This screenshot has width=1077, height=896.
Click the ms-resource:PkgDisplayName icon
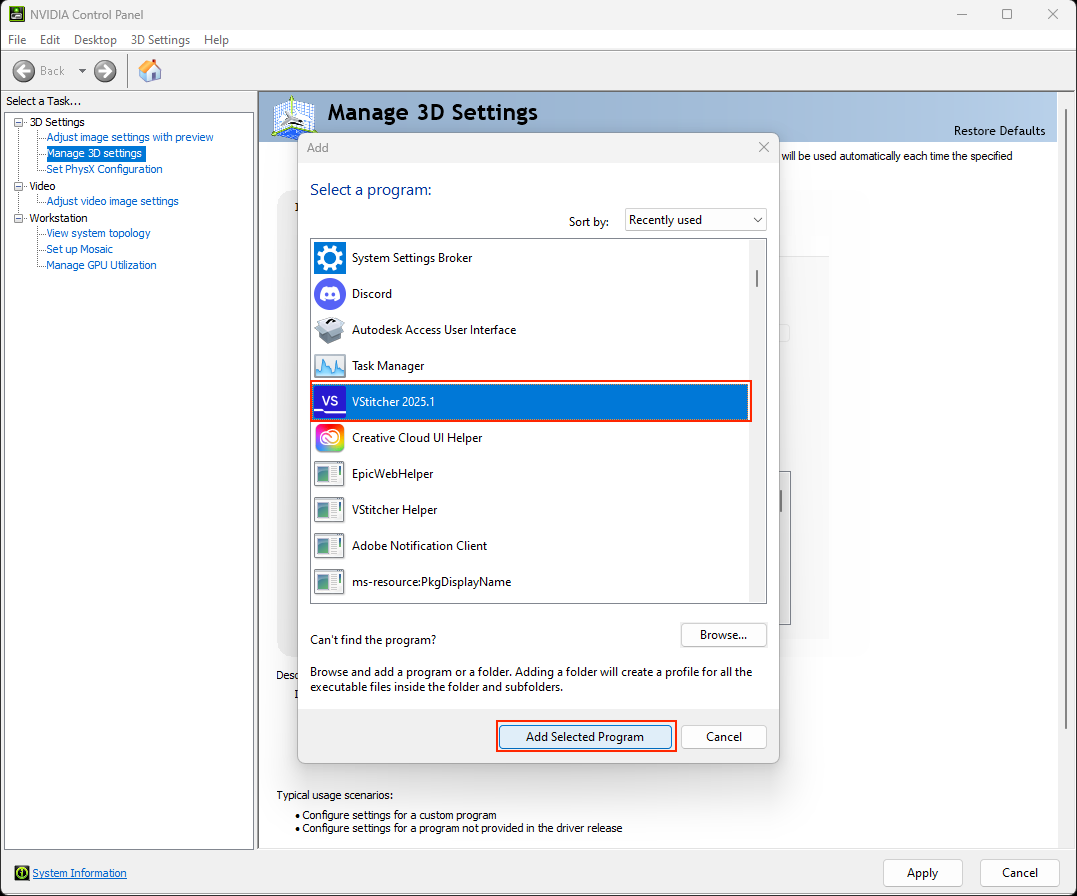[x=330, y=582]
